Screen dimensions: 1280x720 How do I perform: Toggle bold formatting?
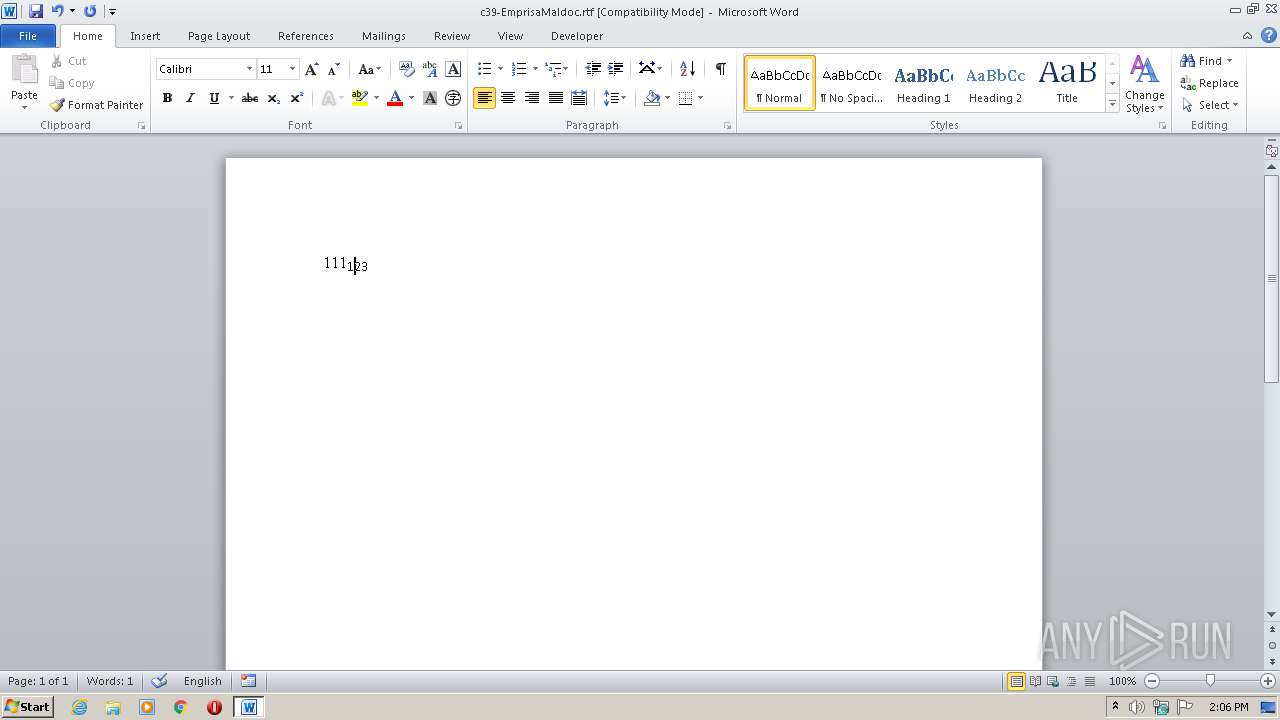tap(167, 98)
